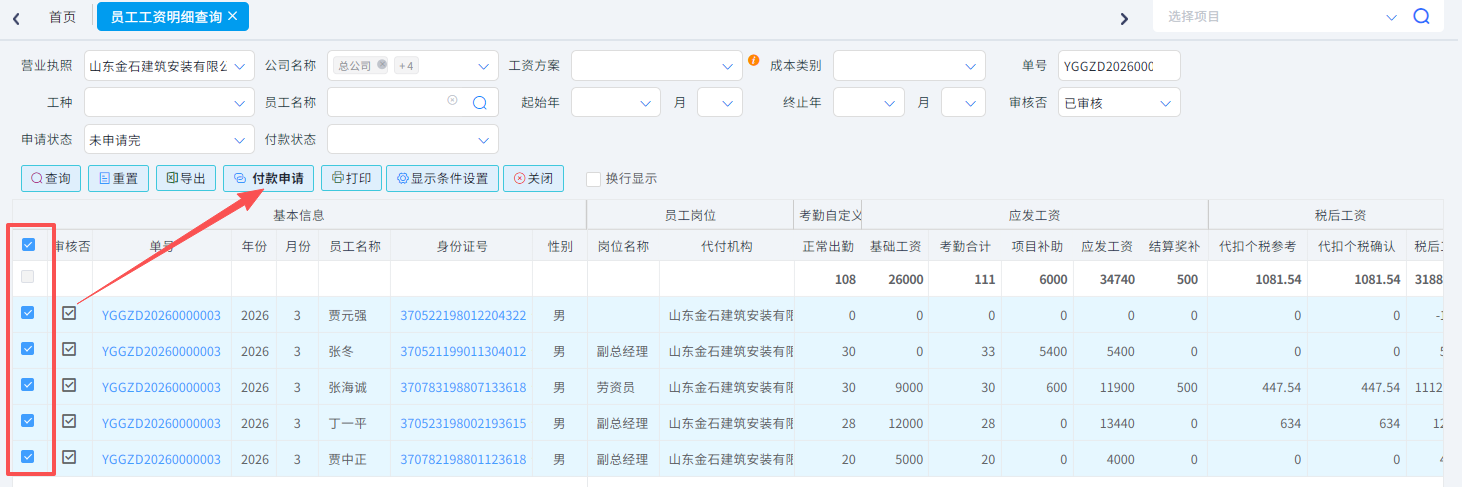
Task: Open the YGGZD20260000003 link for 贾元强
Action: 161,315
